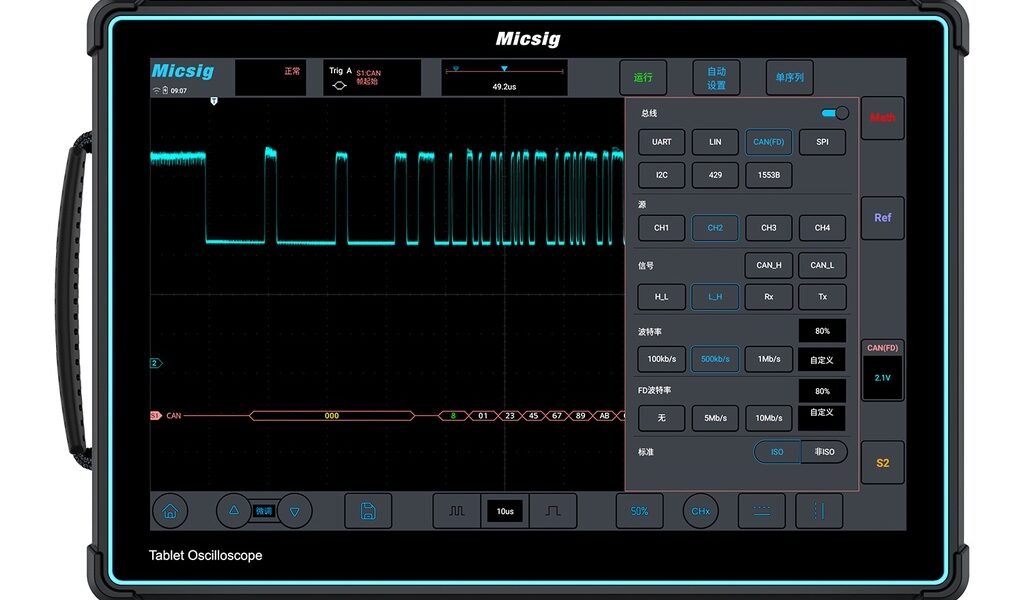Tap the S1 CAN bus label marker
The width and height of the screenshot is (1024, 600).
[155, 415]
